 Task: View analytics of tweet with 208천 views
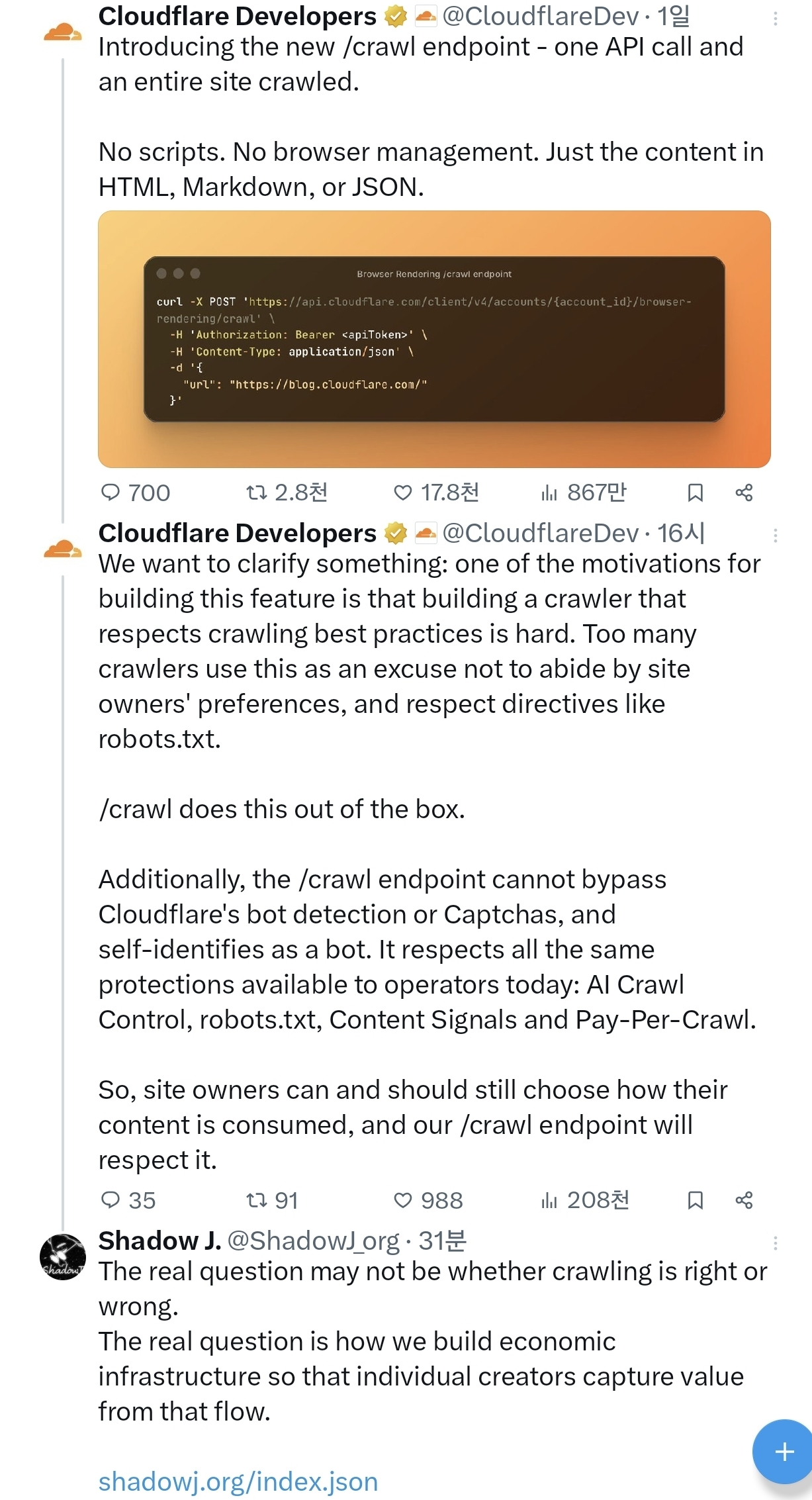tap(549, 1200)
